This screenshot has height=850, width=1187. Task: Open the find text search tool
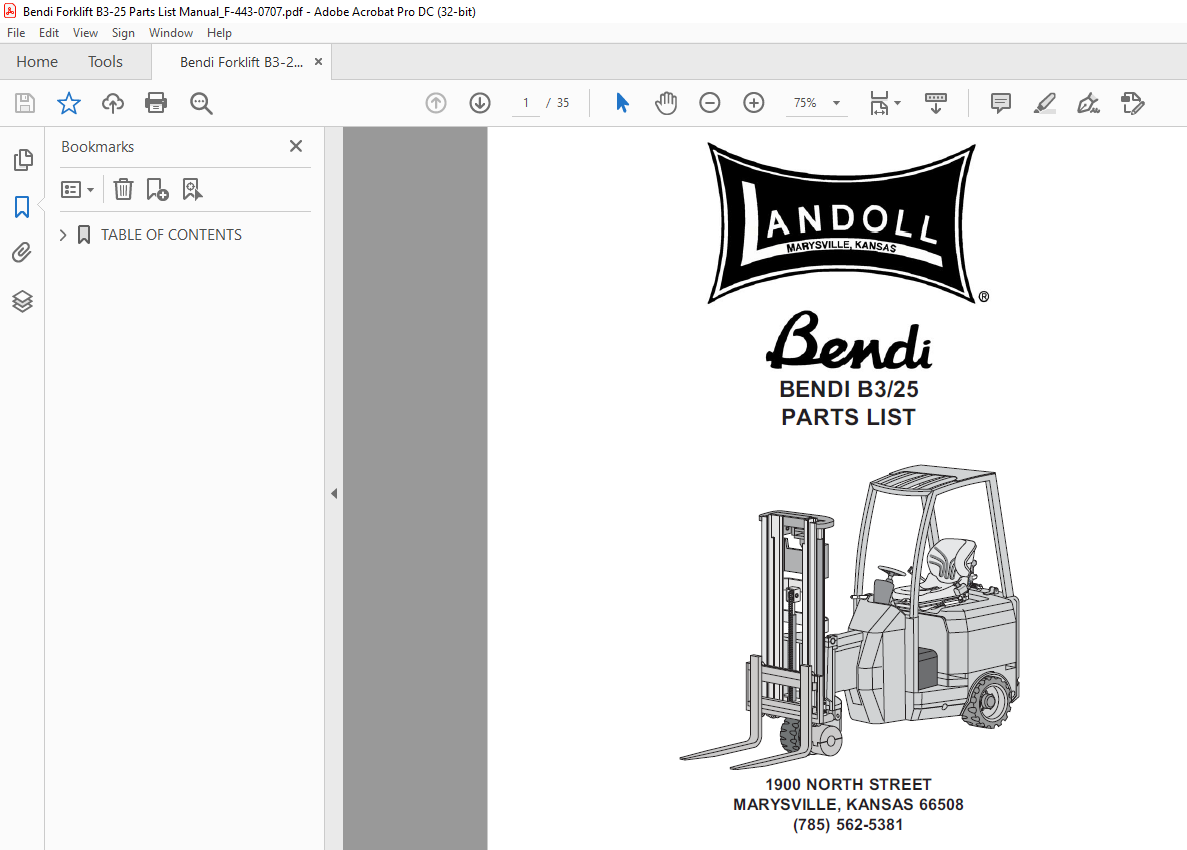[201, 103]
